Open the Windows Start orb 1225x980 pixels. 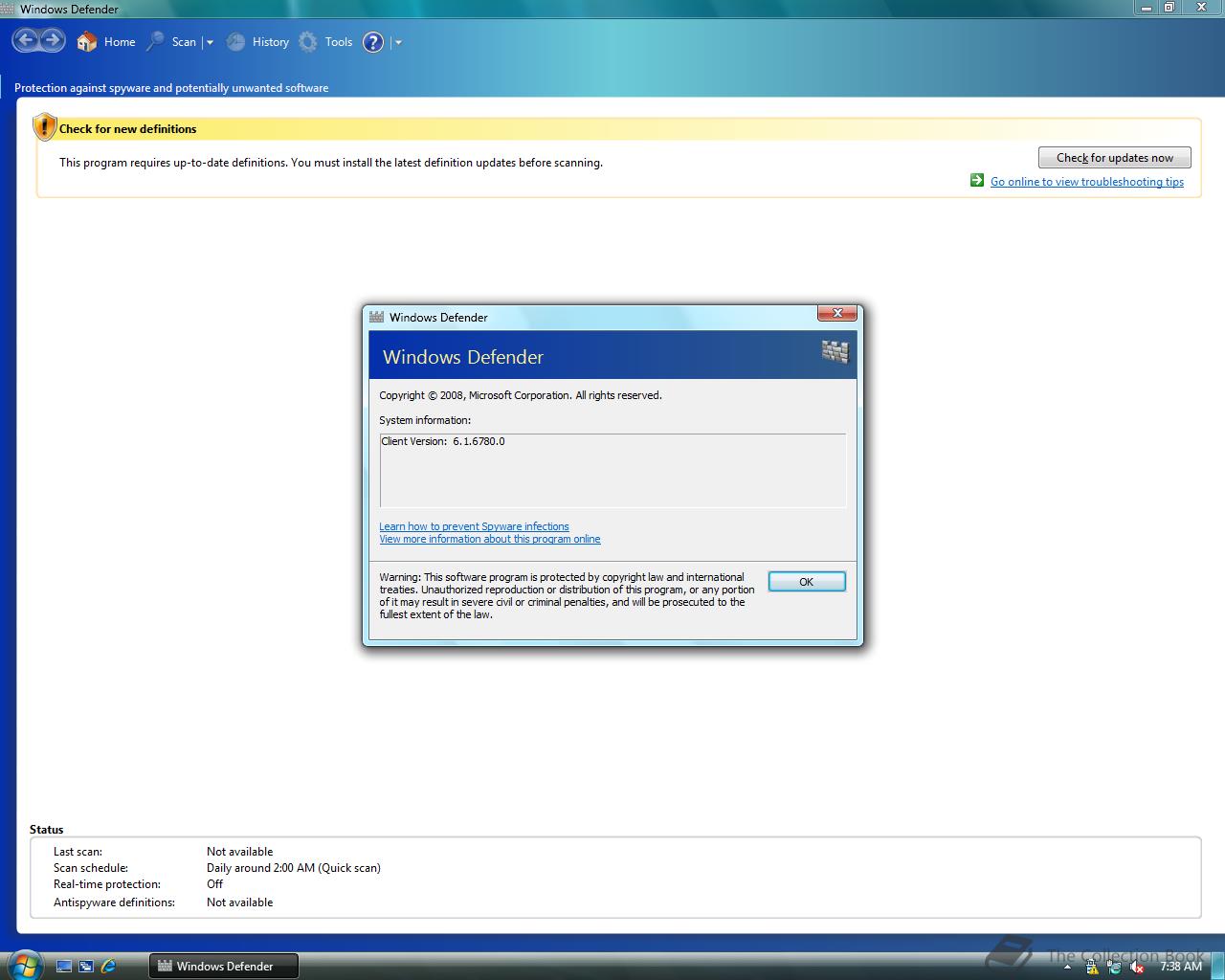coord(25,965)
